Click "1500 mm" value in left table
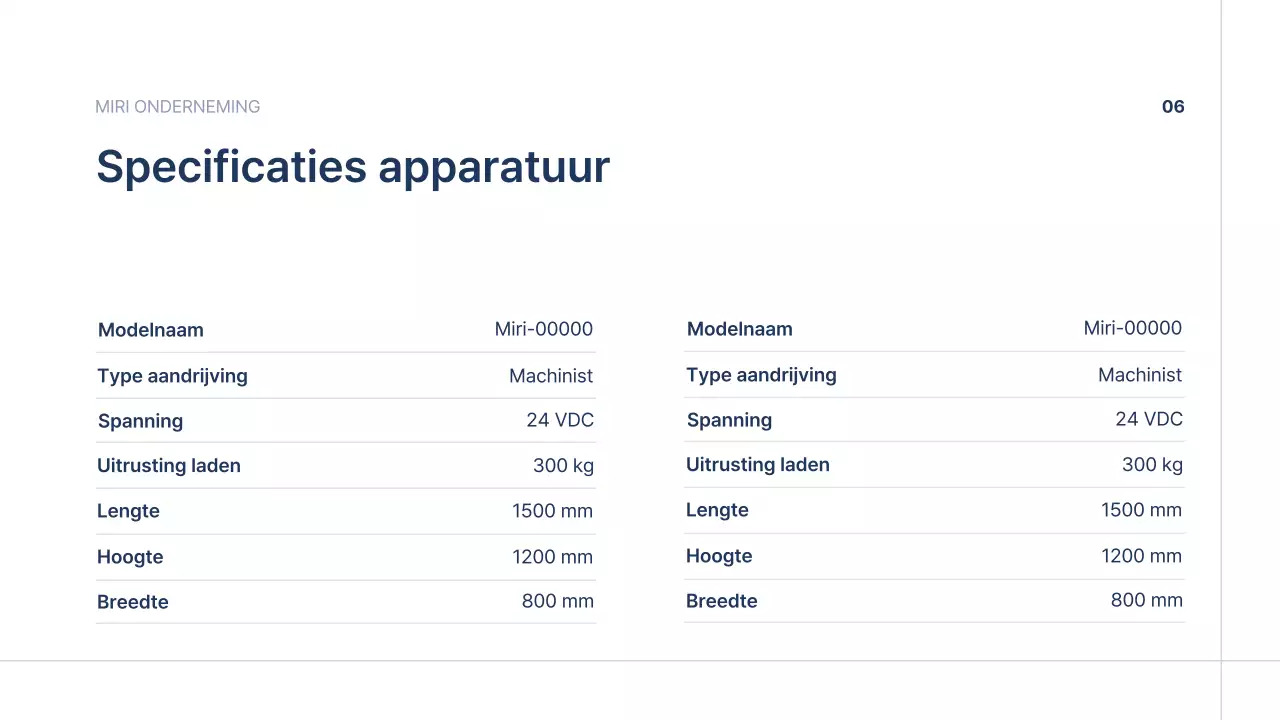This screenshot has height=720, width=1280. click(552, 511)
